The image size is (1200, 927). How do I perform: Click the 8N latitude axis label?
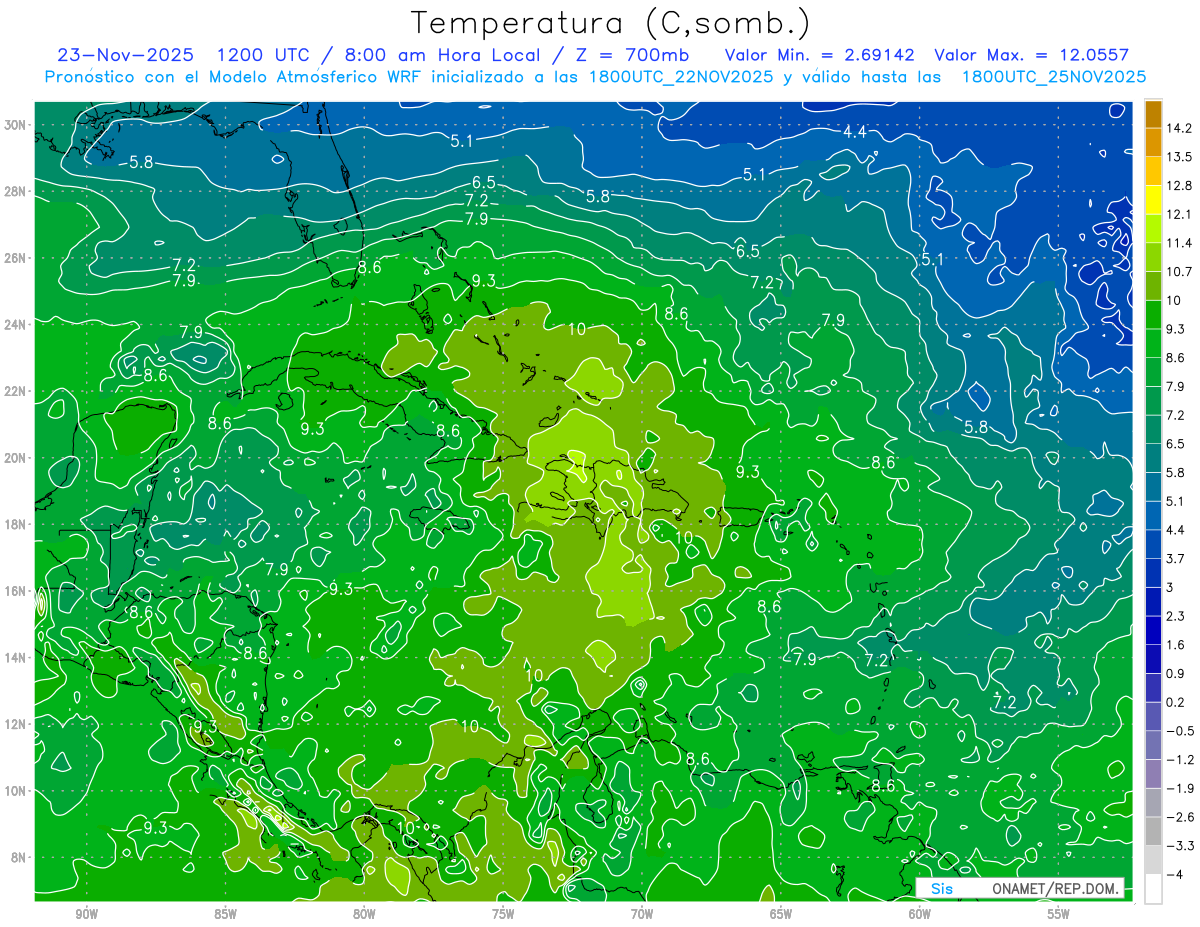point(19,857)
